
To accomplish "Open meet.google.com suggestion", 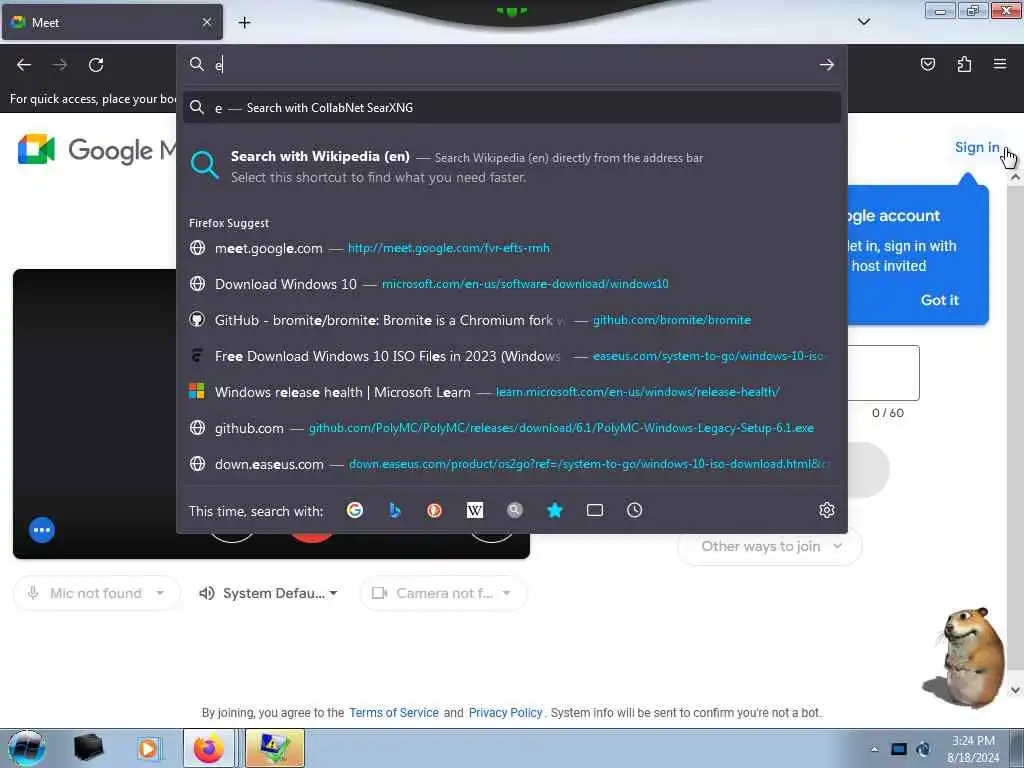I will [x=512, y=248].
